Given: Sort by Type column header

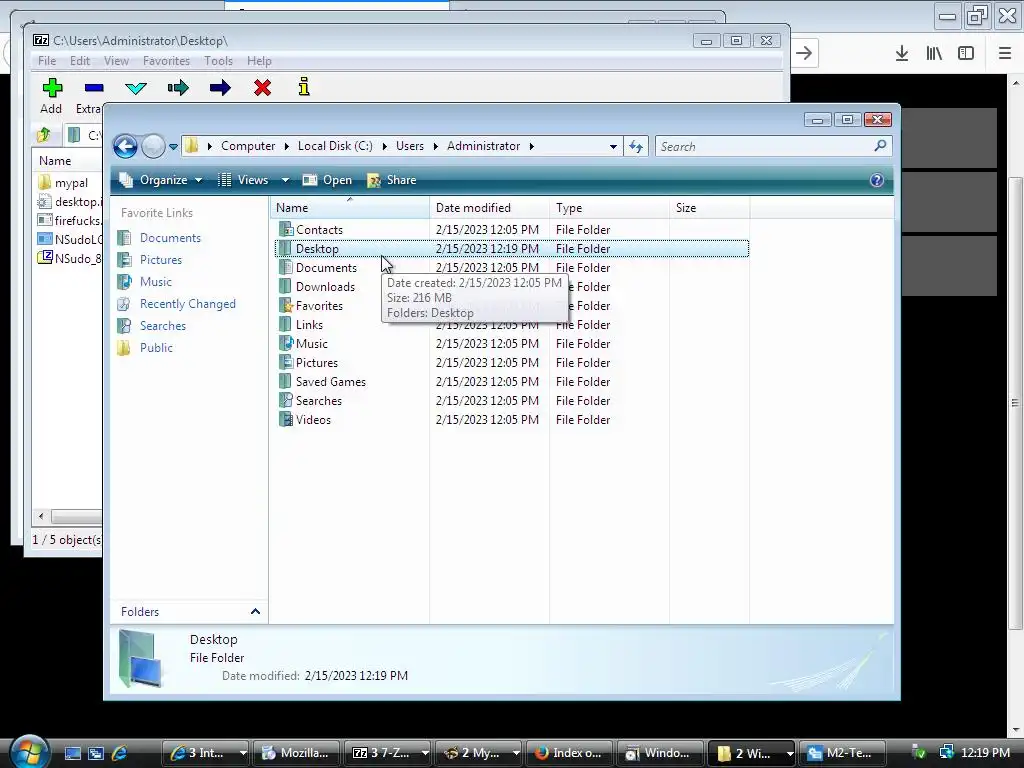Looking at the screenshot, I should 609,208.
